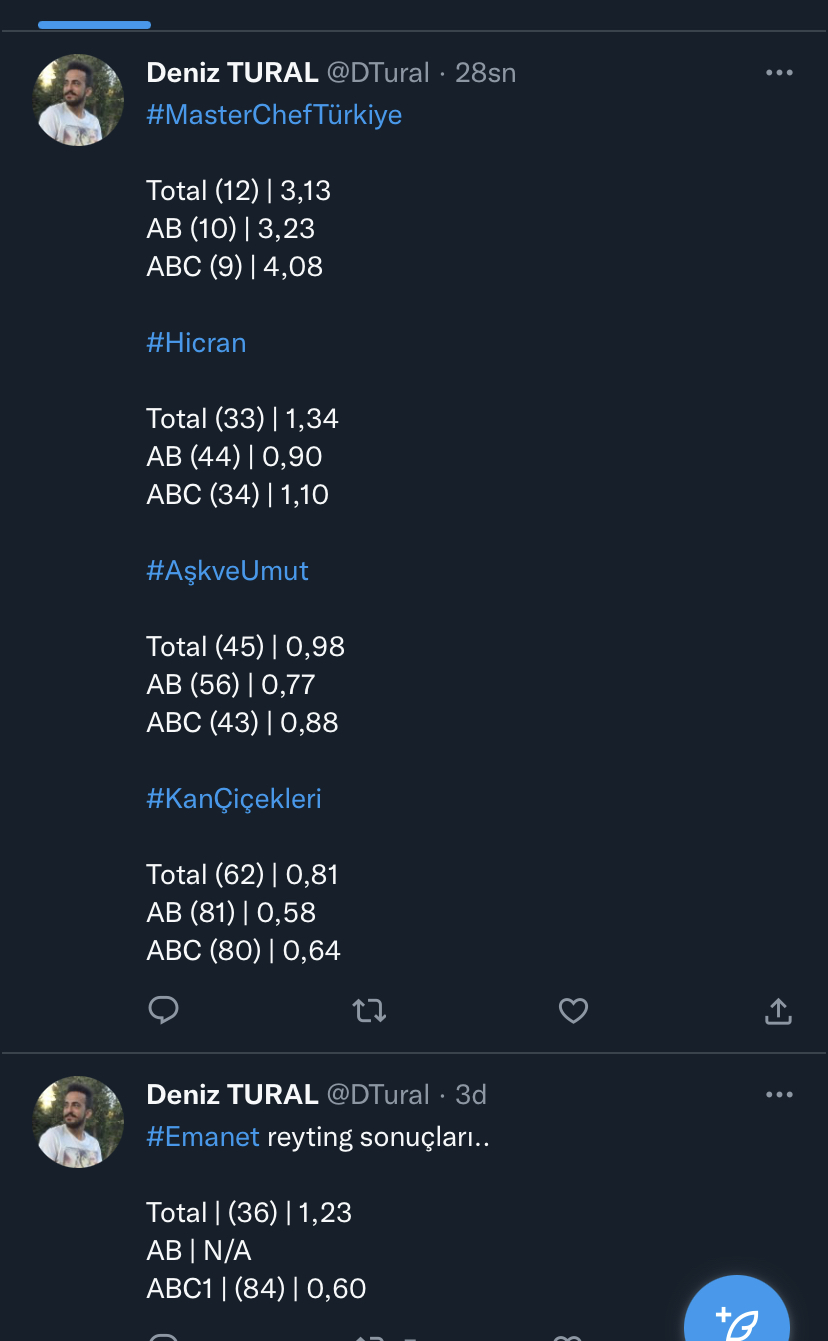The image size is (828, 1341).
Task: Open the #Hicran hashtag
Action: click(196, 343)
